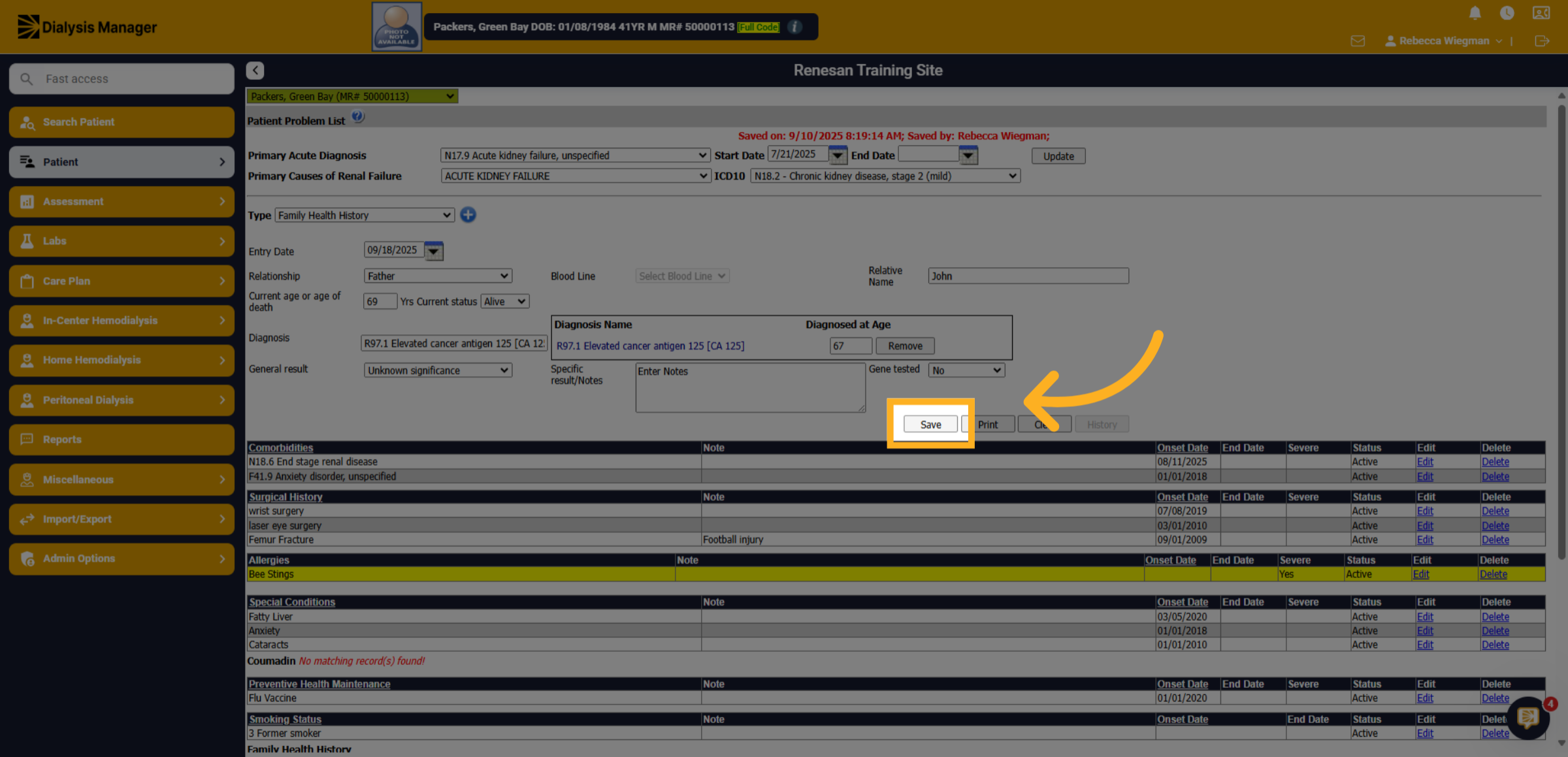Expand Primary Acute Diagnosis dropdown
This screenshot has width=1568, height=757.
575,155
